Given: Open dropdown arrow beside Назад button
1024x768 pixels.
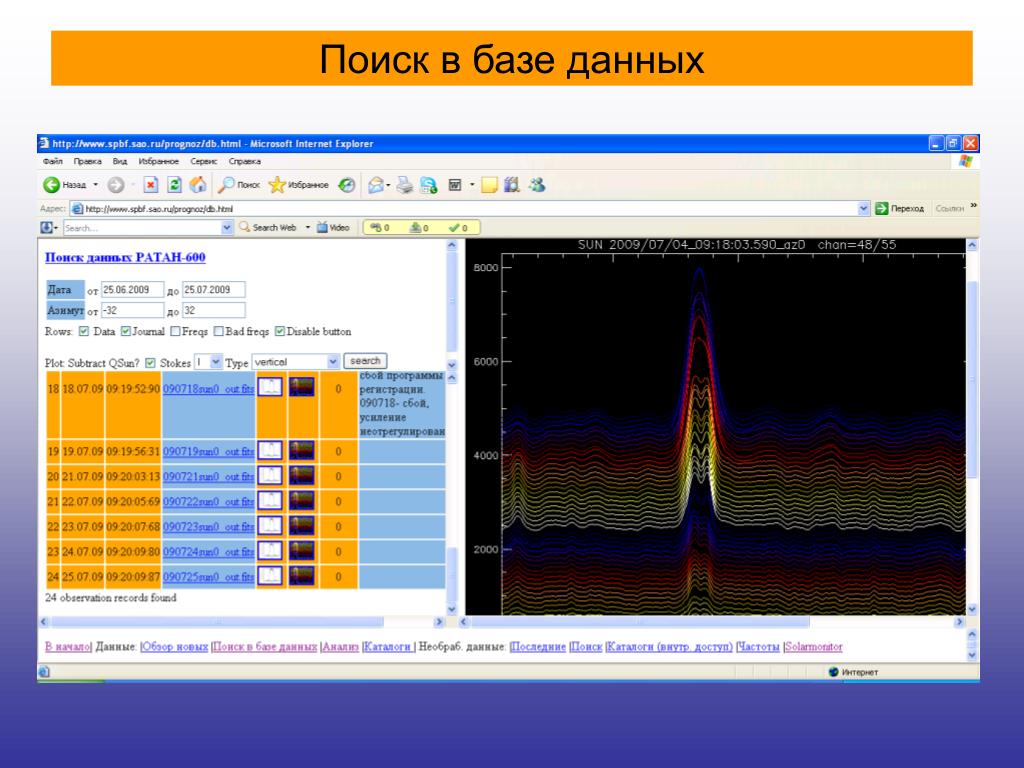Looking at the screenshot, I should tap(95, 185).
